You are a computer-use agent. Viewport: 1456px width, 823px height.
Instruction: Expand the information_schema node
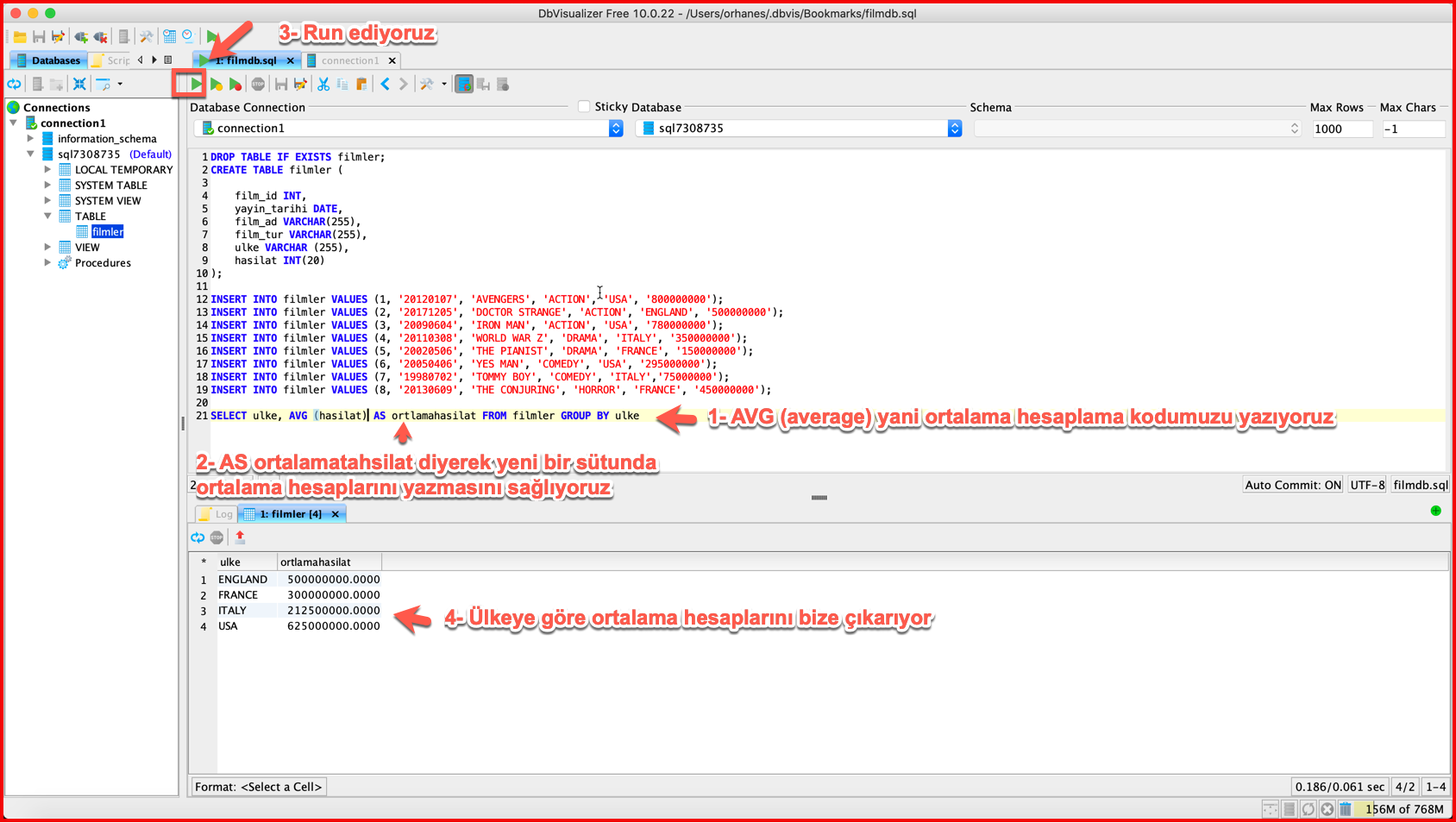click(31, 138)
